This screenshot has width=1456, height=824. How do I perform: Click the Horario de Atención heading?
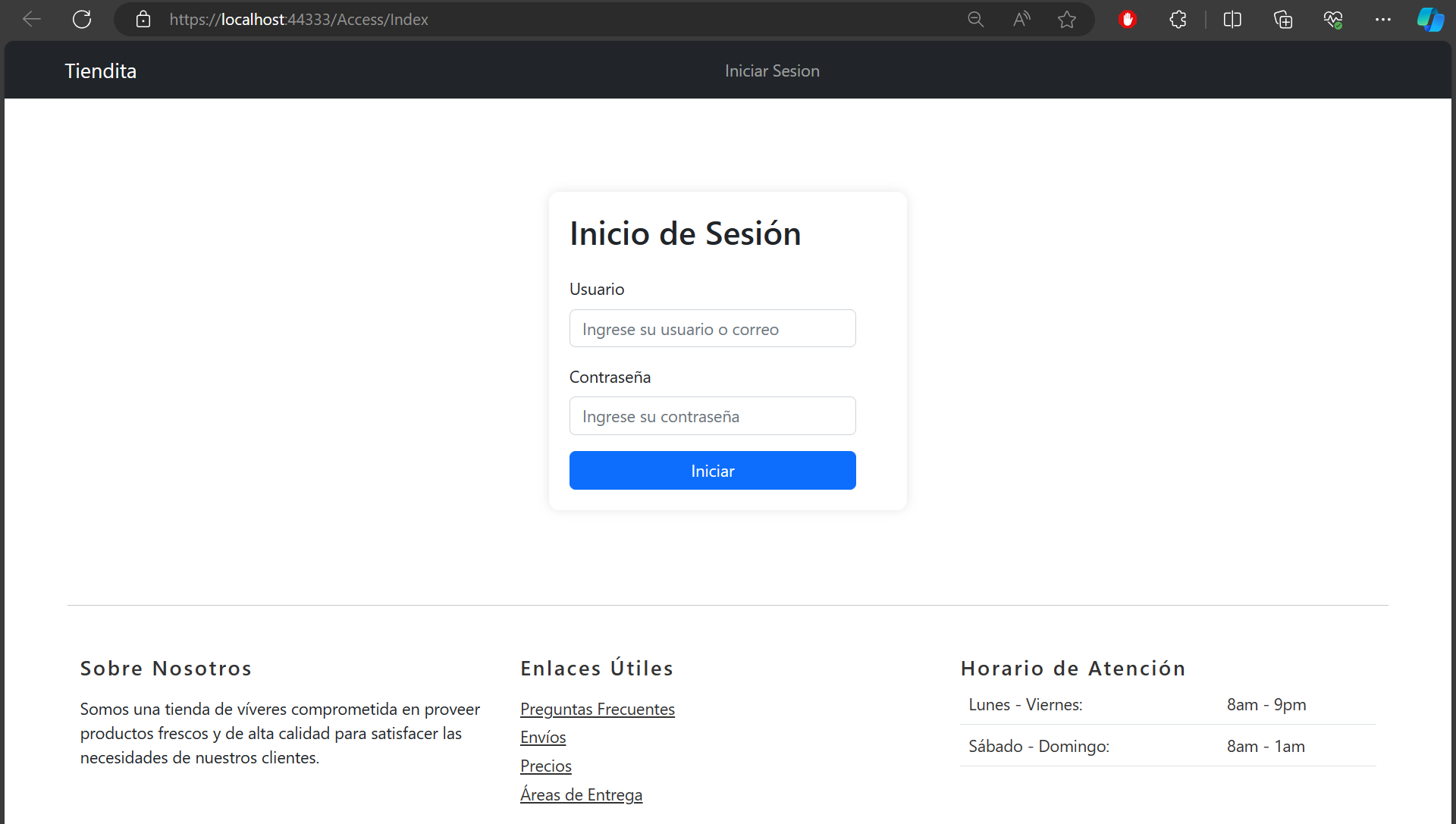(1073, 669)
